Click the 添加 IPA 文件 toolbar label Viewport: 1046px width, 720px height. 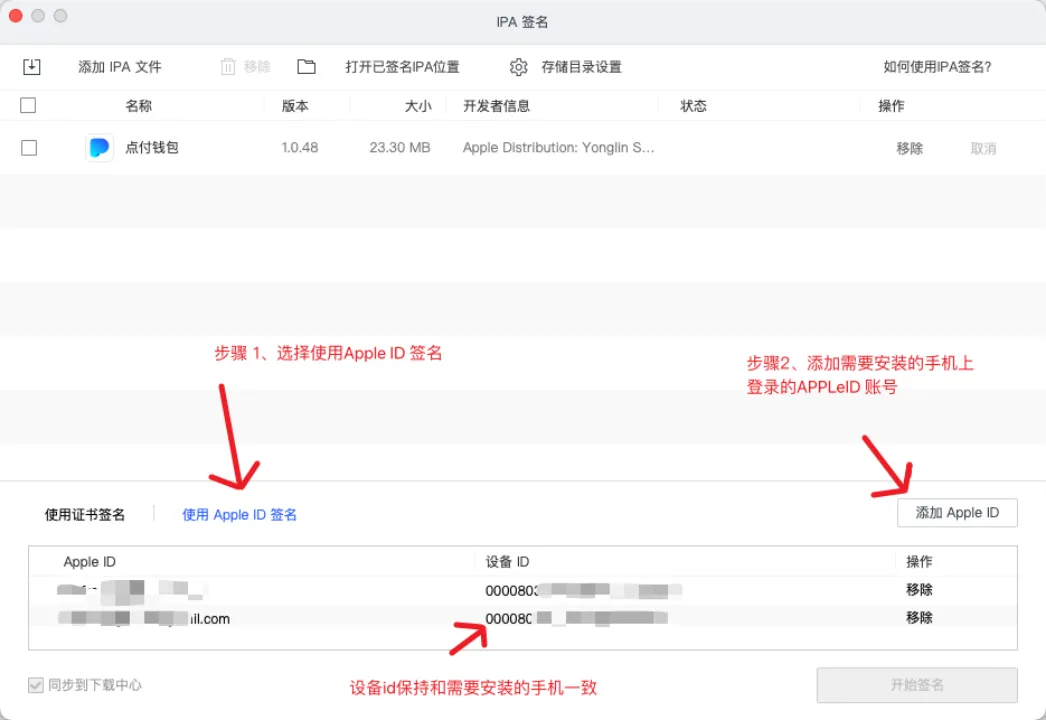tap(120, 67)
